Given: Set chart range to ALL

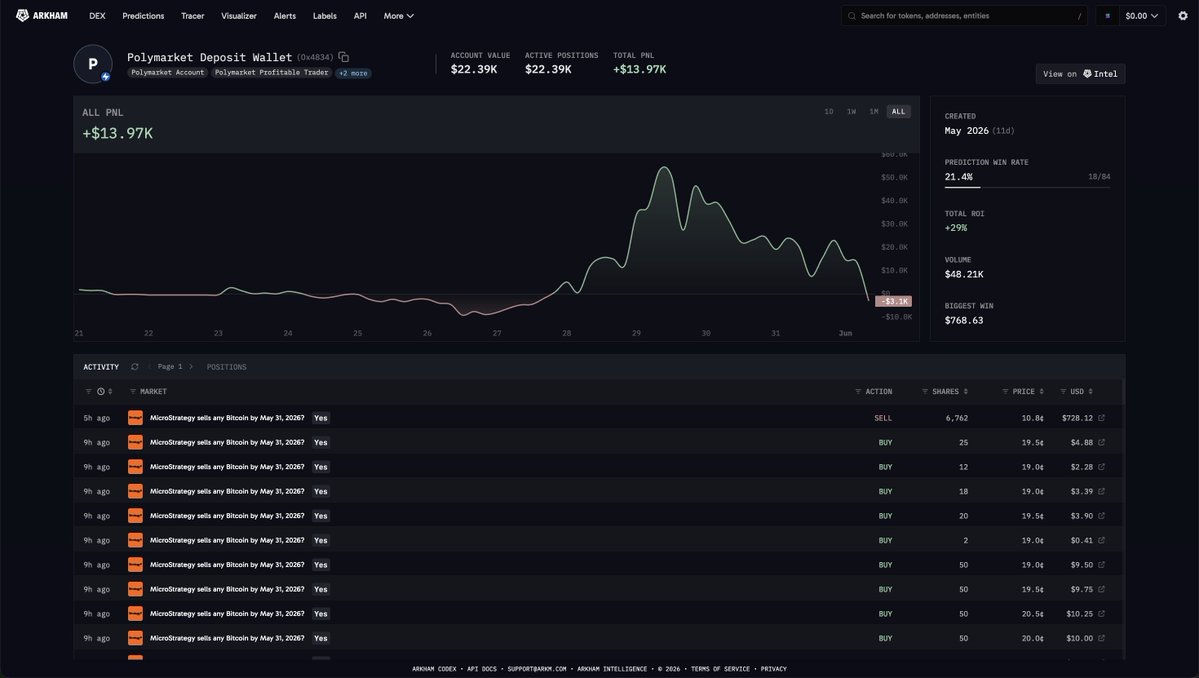Looking at the screenshot, I should tap(898, 112).
